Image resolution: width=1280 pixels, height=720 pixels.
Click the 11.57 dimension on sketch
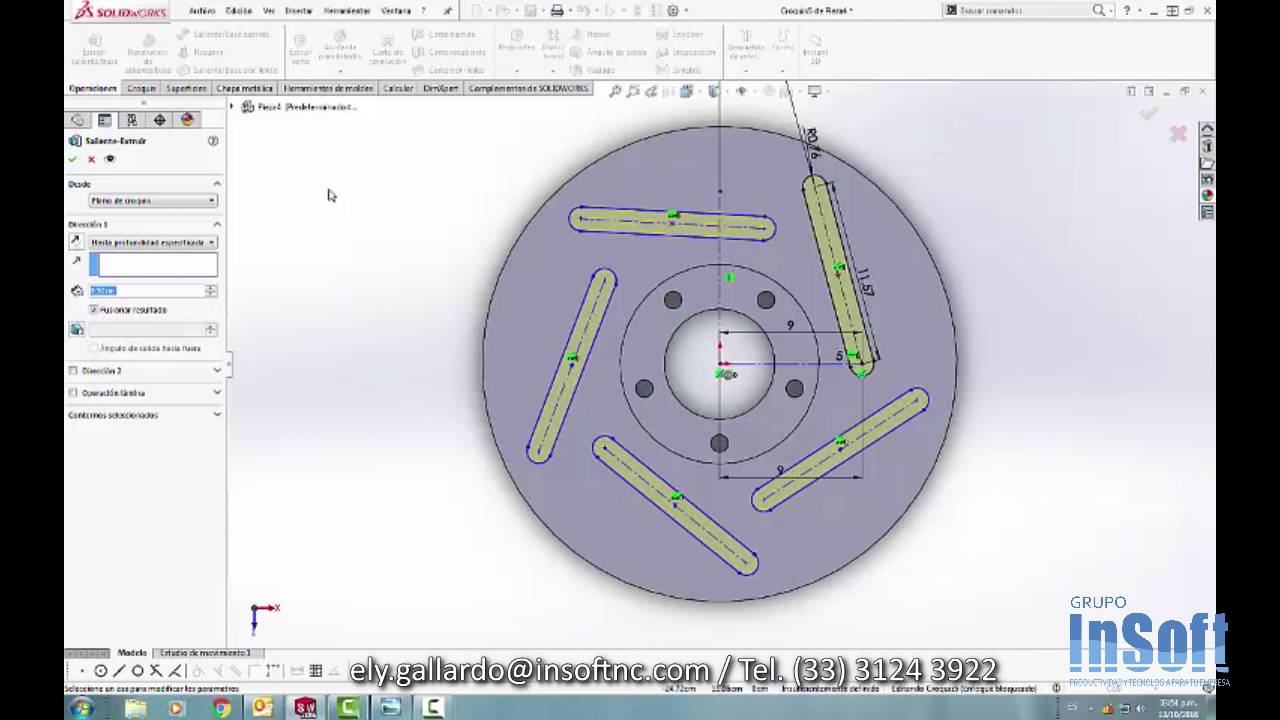[865, 282]
